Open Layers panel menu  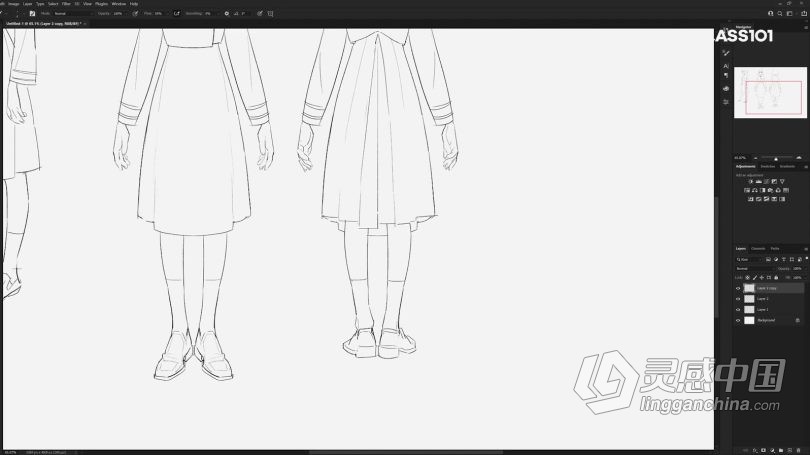806,249
